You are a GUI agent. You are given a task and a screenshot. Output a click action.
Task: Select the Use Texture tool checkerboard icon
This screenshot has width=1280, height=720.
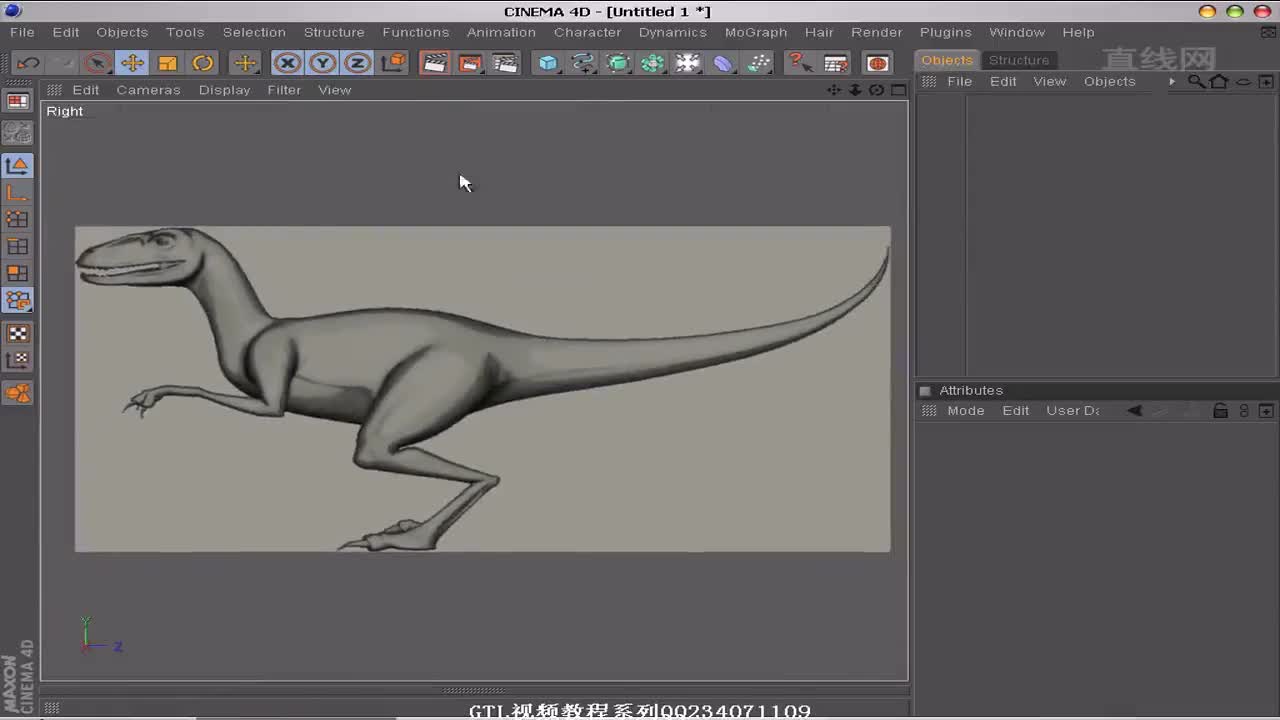click(18, 333)
